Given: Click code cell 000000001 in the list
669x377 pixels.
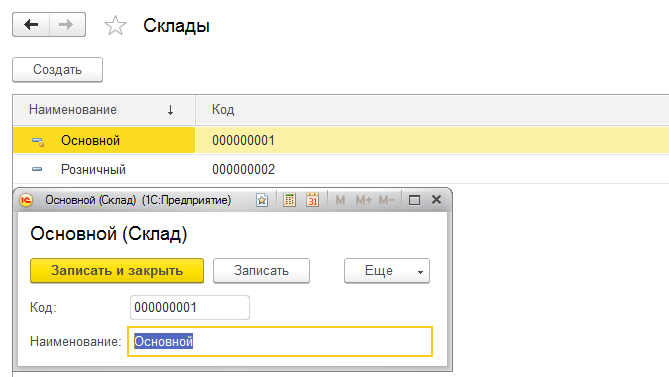Looking at the screenshot, I should pos(243,140).
